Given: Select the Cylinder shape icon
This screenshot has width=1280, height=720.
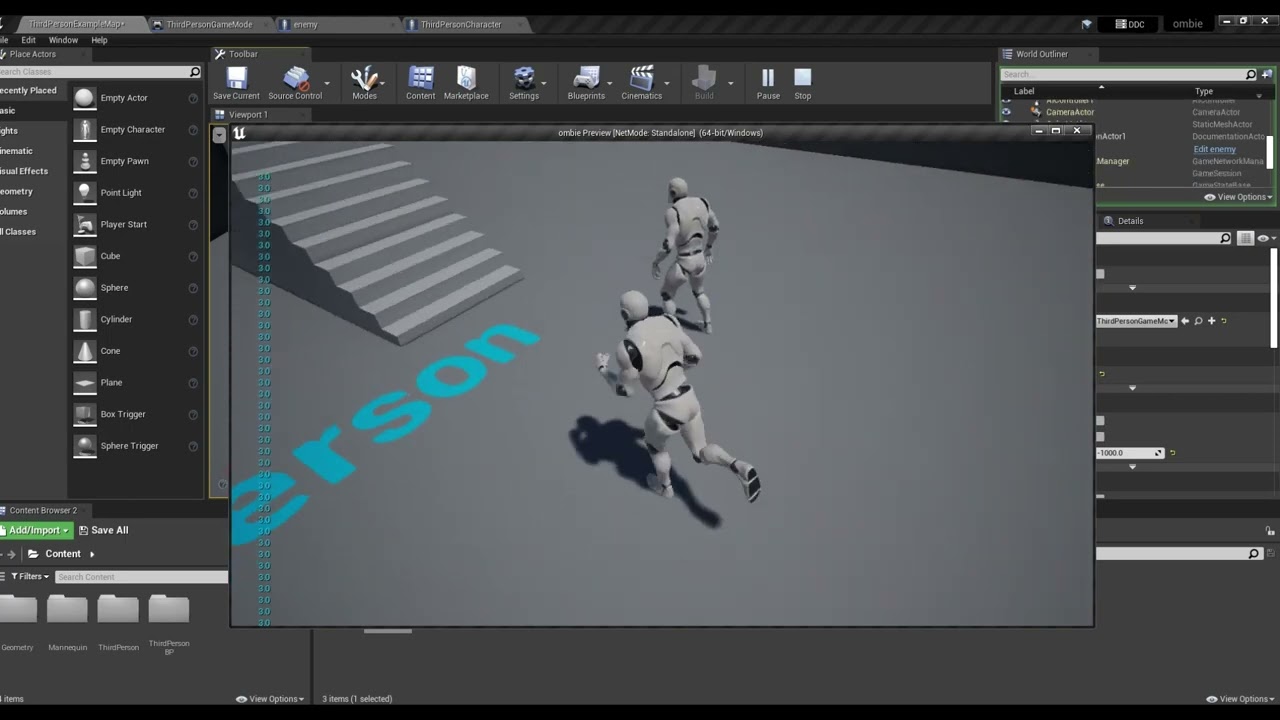Looking at the screenshot, I should point(85,319).
